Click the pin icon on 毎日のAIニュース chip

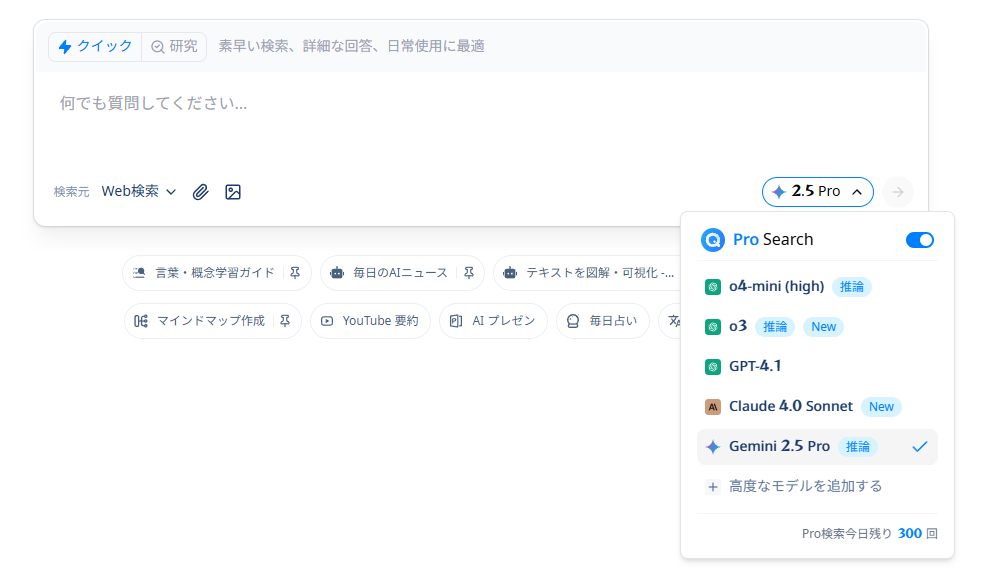[x=468, y=273]
